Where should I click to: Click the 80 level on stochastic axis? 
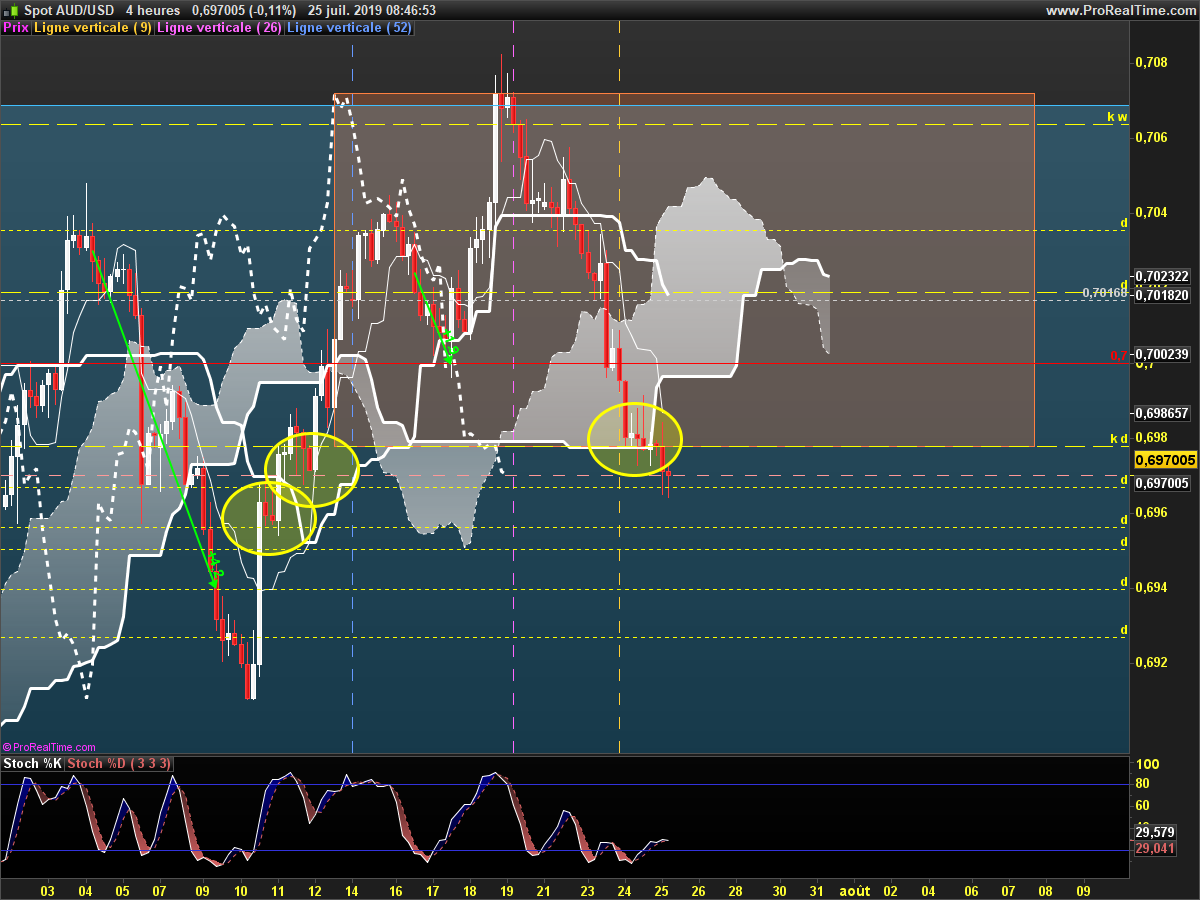[x=1143, y=784]
